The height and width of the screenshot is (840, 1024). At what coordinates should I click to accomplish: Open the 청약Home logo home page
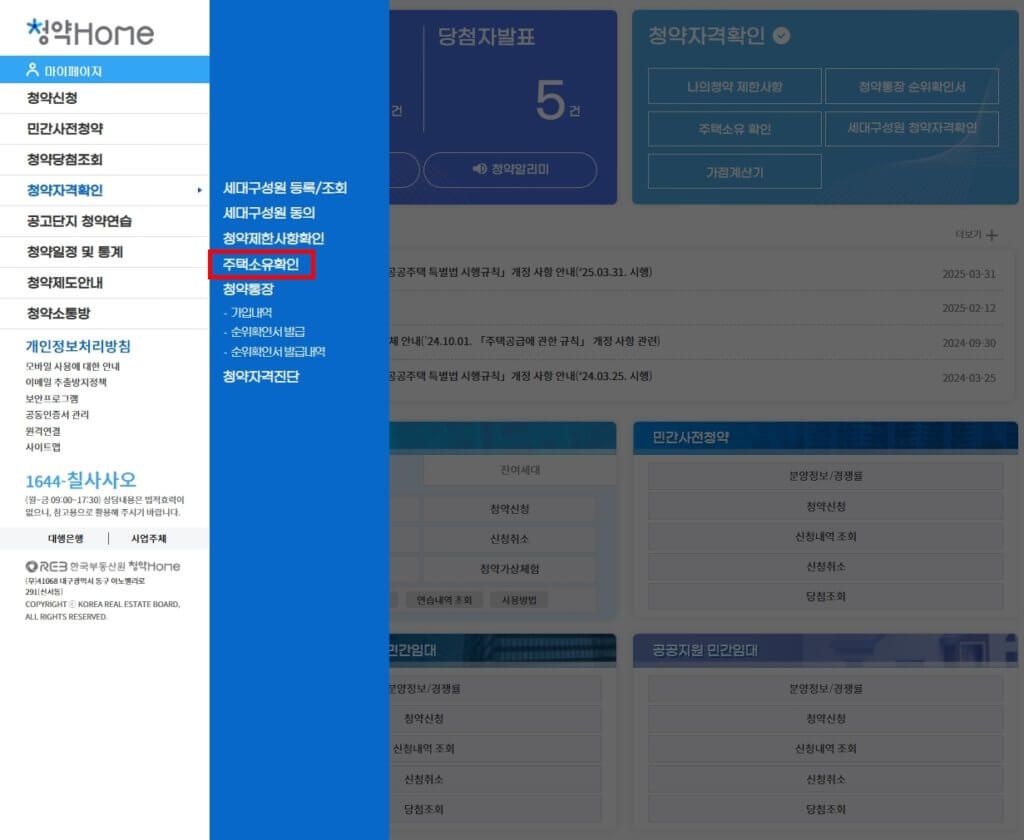90,33
